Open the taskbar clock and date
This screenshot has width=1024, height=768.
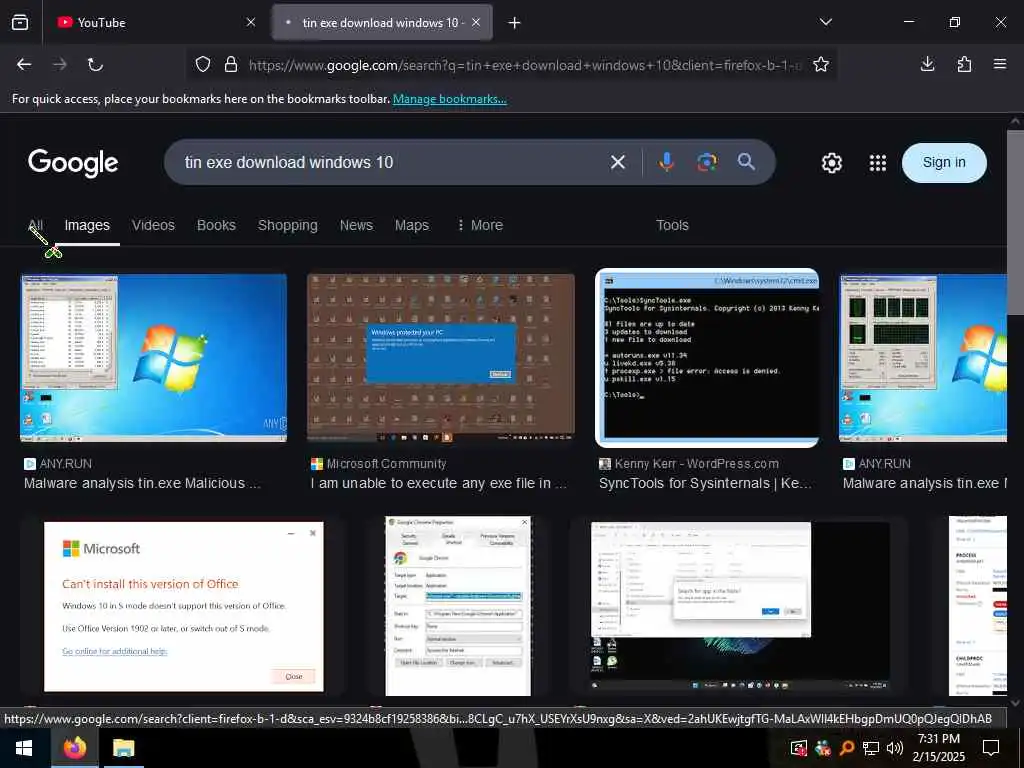coord(938,748)
